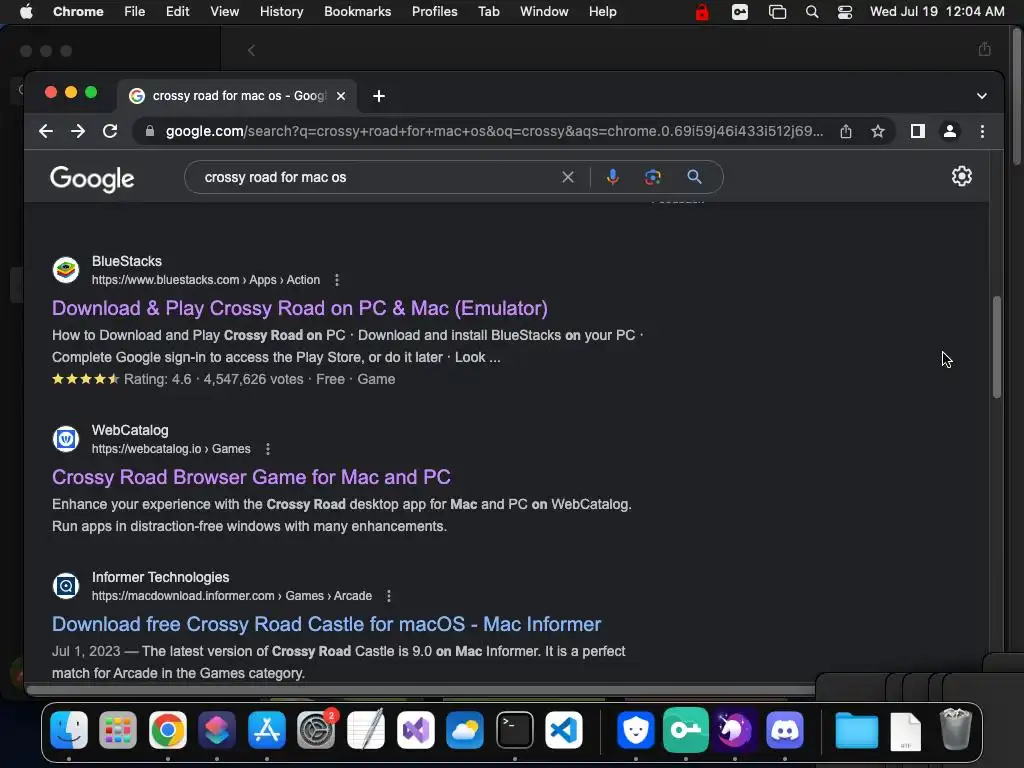Click the WebCatalog site favicon
Image resolution: width=1024 pixels, height=768 pixels.
click(x=66, y=439)
